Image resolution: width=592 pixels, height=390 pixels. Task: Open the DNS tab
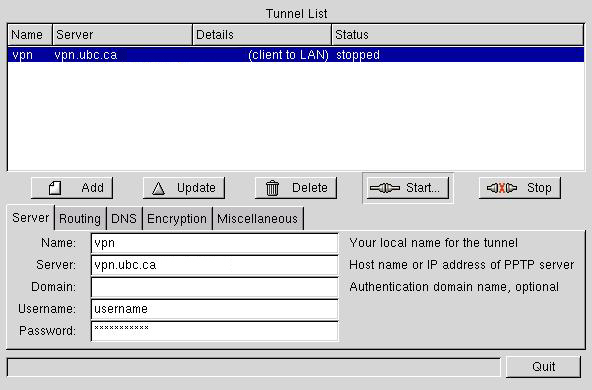tap(124, 219)
